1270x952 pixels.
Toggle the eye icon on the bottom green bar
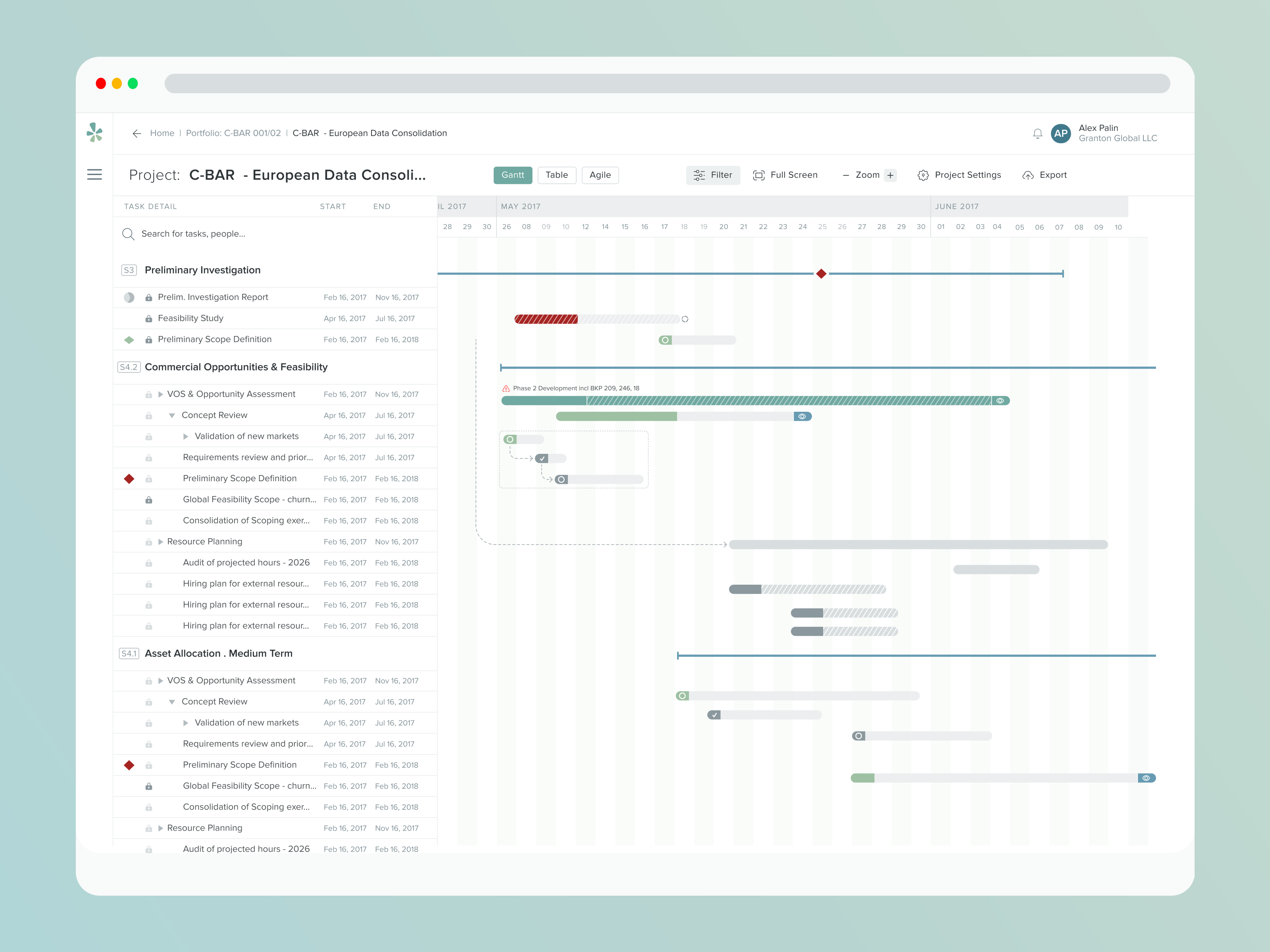(1146, 777)
